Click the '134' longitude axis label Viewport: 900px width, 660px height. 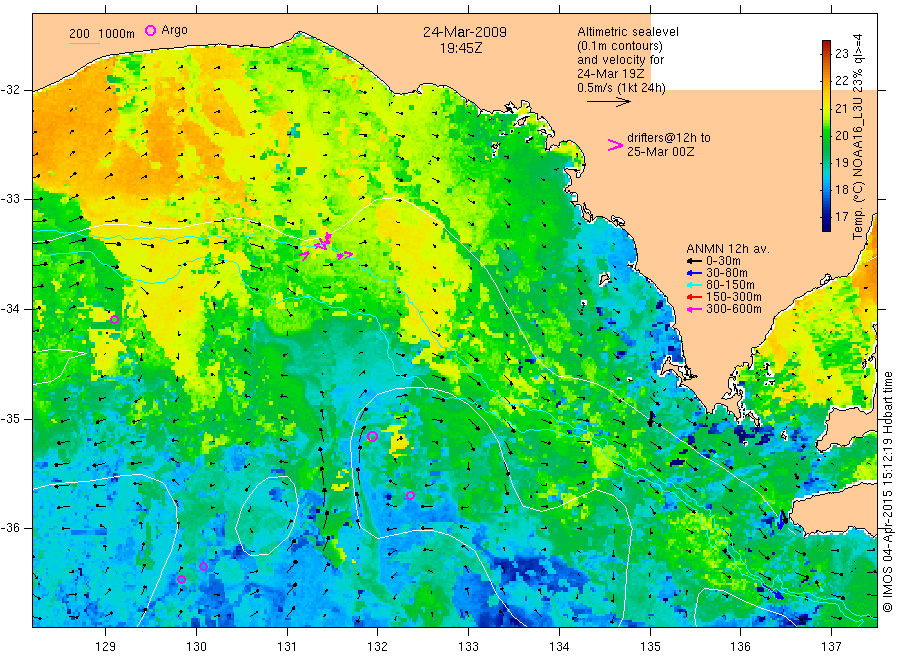[x=559, y=647]
